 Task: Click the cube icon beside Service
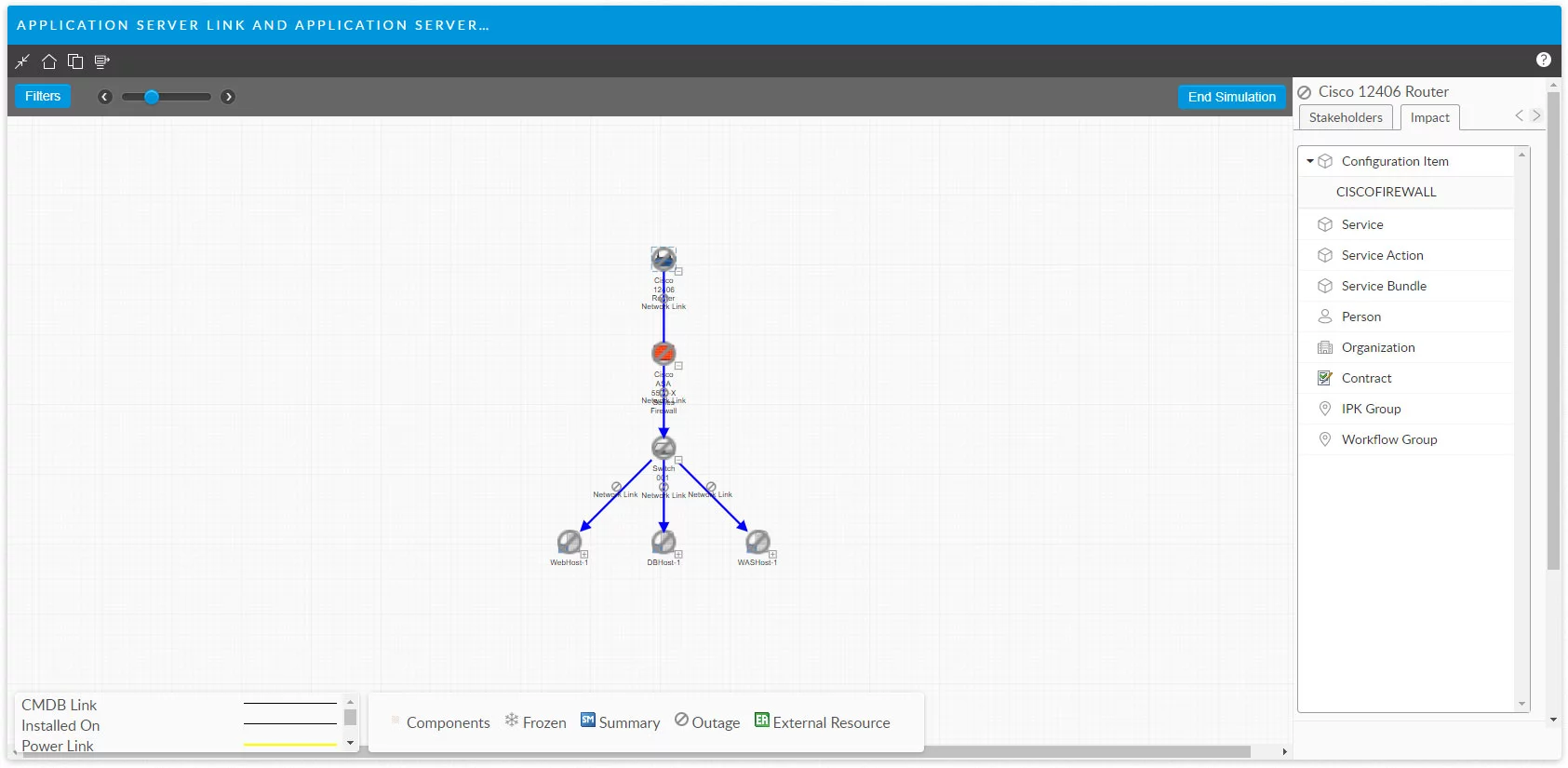pyautogui.click(x=1325, y=224)
